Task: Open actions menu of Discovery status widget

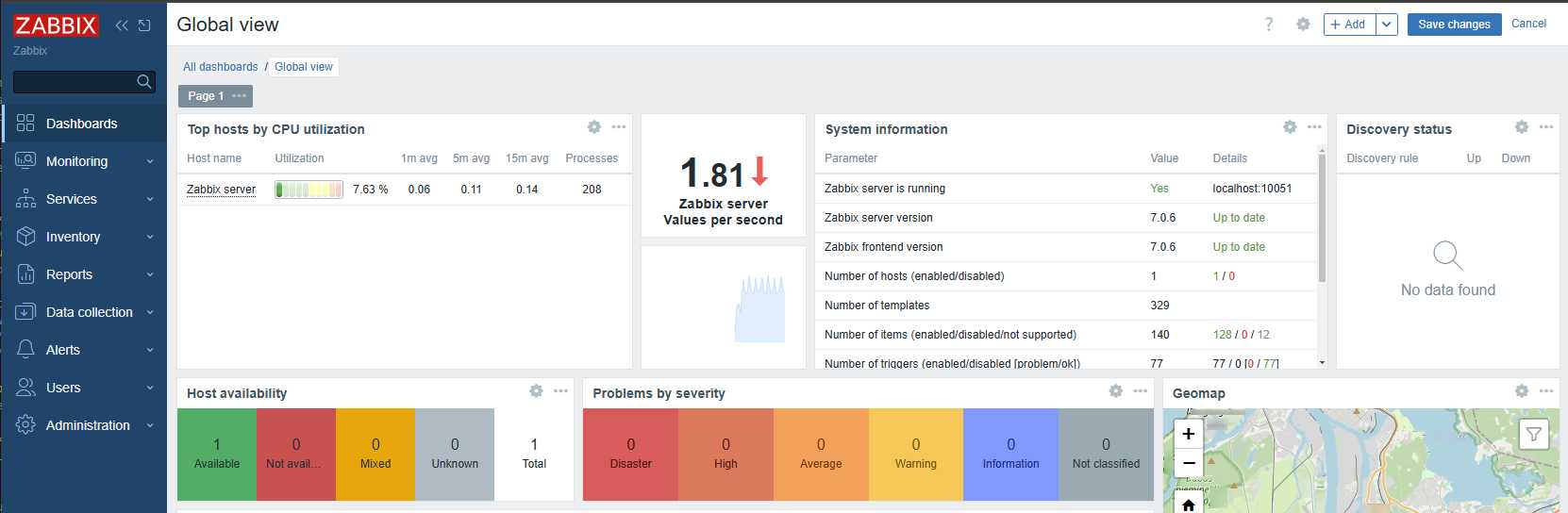Action: (1546, 126)
